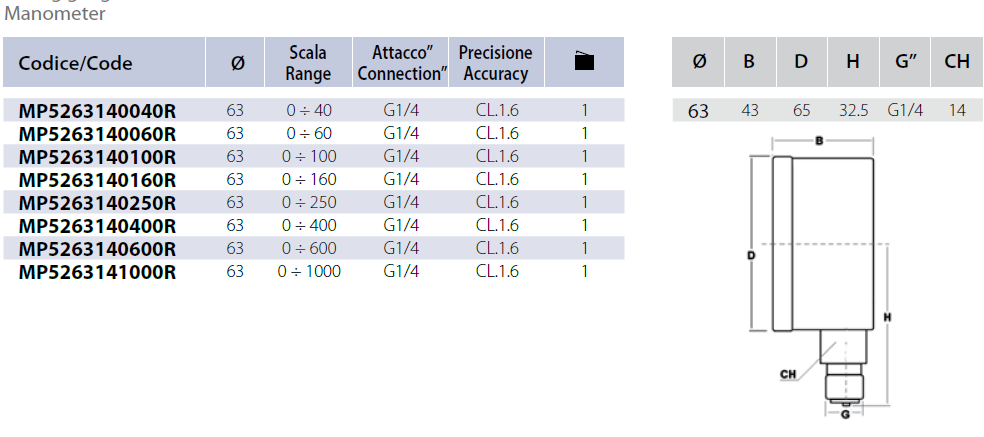Select product code MP5263140400R

pyautogui.click(x=98, y=225)
